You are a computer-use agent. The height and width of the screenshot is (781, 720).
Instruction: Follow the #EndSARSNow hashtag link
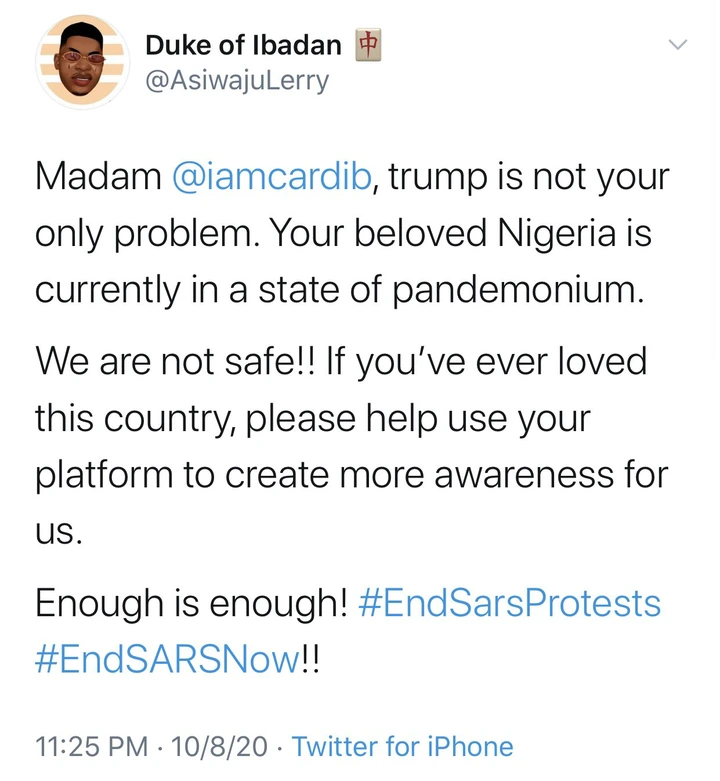tap(167, 659)
